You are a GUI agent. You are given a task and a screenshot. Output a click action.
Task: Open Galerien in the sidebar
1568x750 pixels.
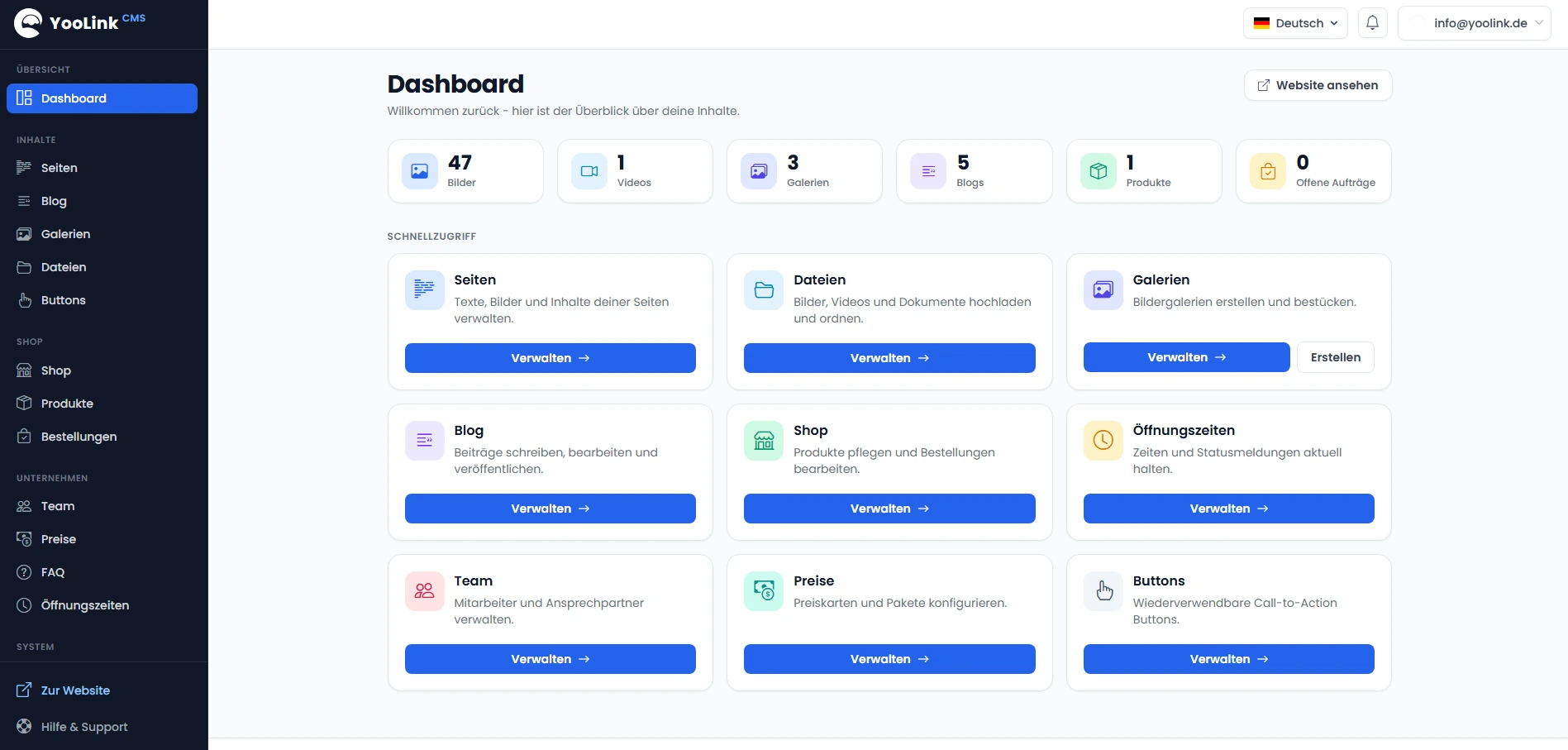click(102, 234)
